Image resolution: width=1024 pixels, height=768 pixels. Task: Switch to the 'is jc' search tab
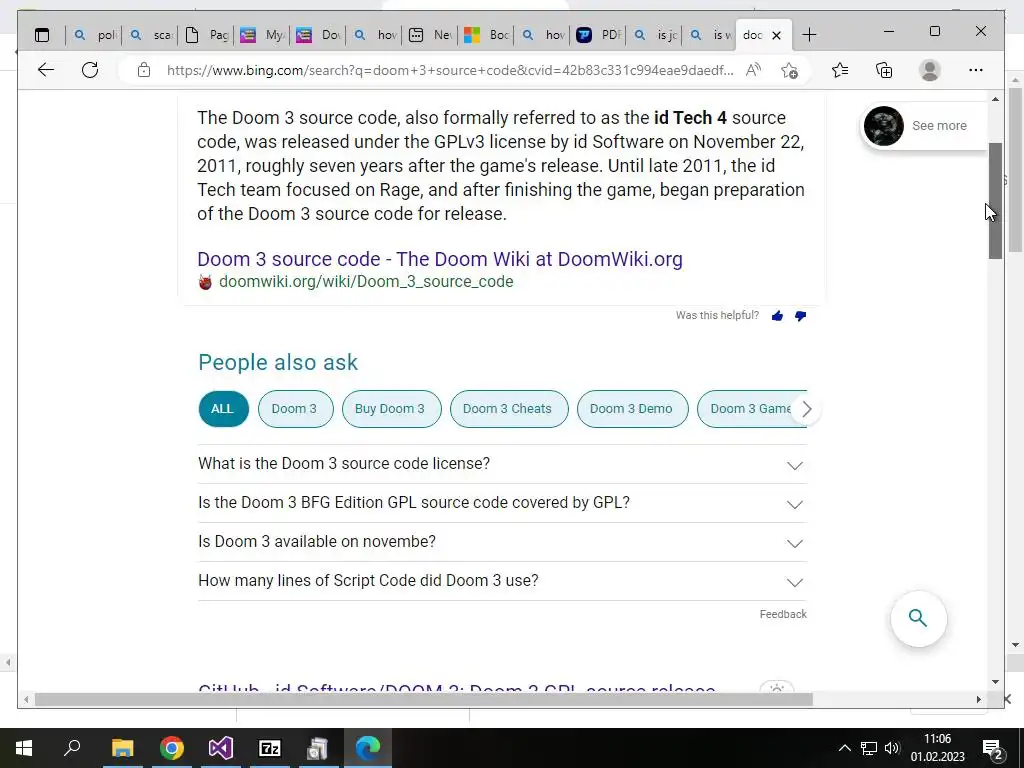click(655, 35)
